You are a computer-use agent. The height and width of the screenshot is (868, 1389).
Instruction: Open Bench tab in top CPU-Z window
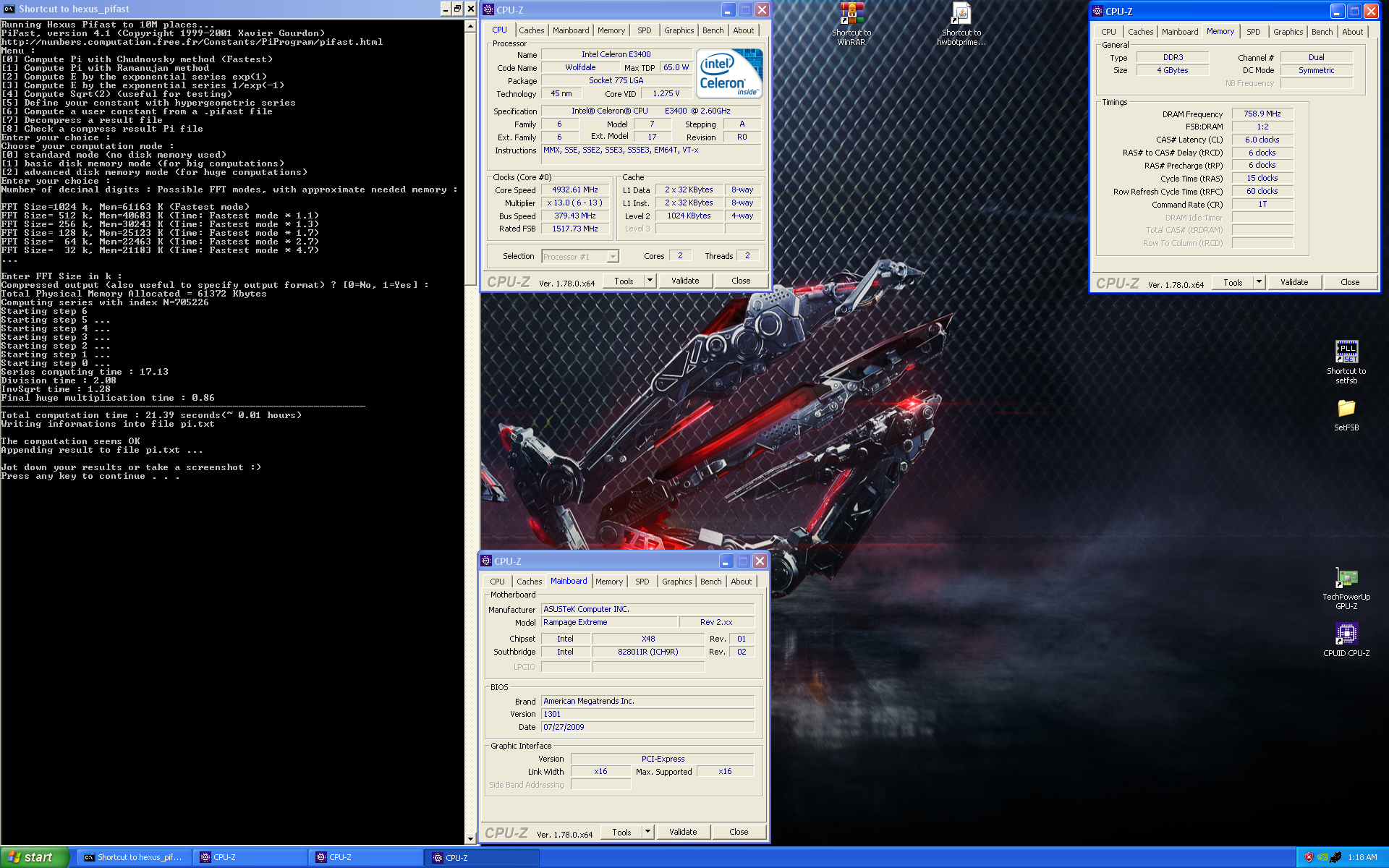tap(713, 30)
